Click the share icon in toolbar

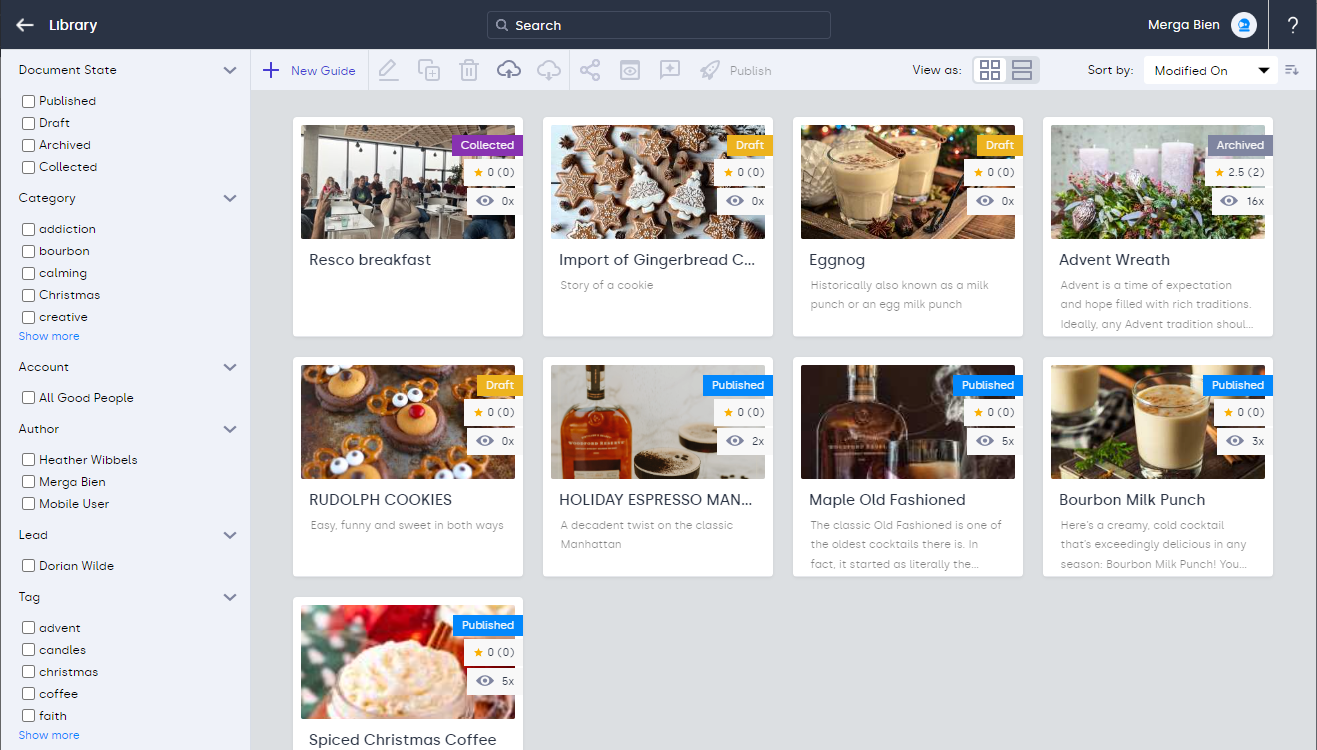coord(590,70)
